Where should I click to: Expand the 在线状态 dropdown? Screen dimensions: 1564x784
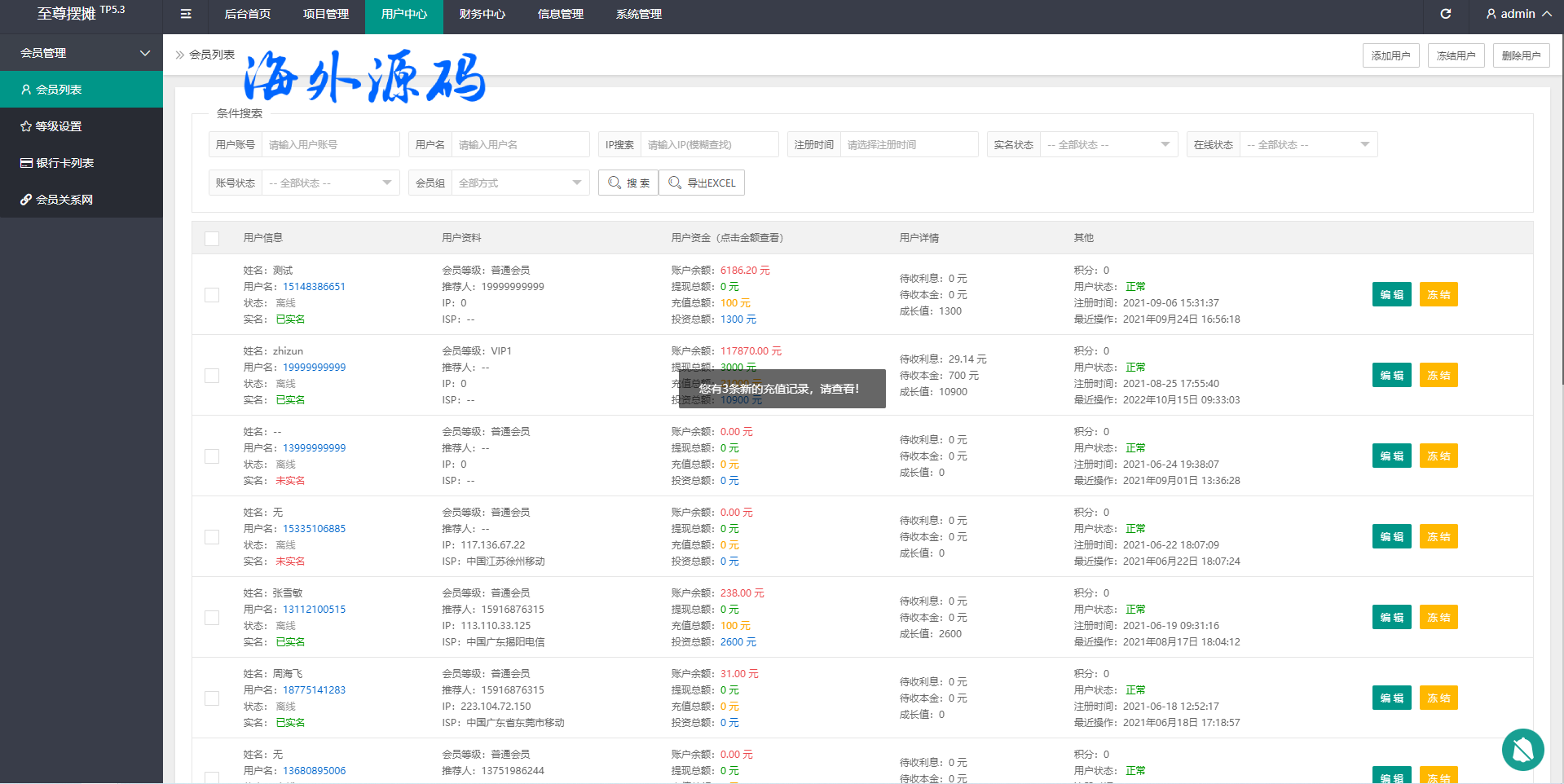click(x=1308, y=144)
